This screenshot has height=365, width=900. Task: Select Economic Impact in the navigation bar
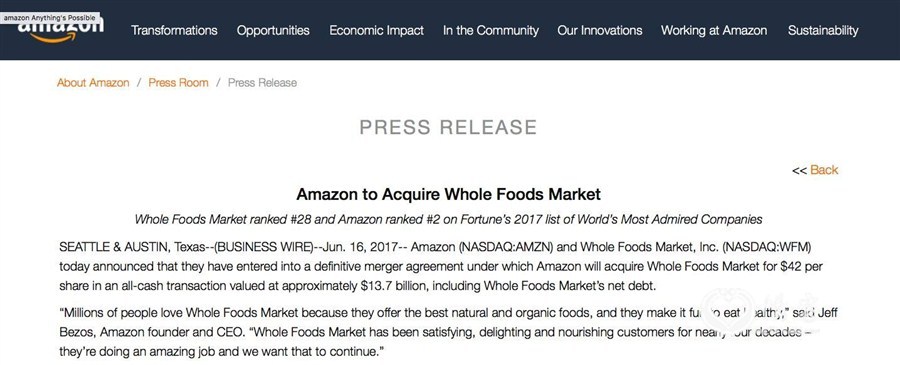[377, 30]
